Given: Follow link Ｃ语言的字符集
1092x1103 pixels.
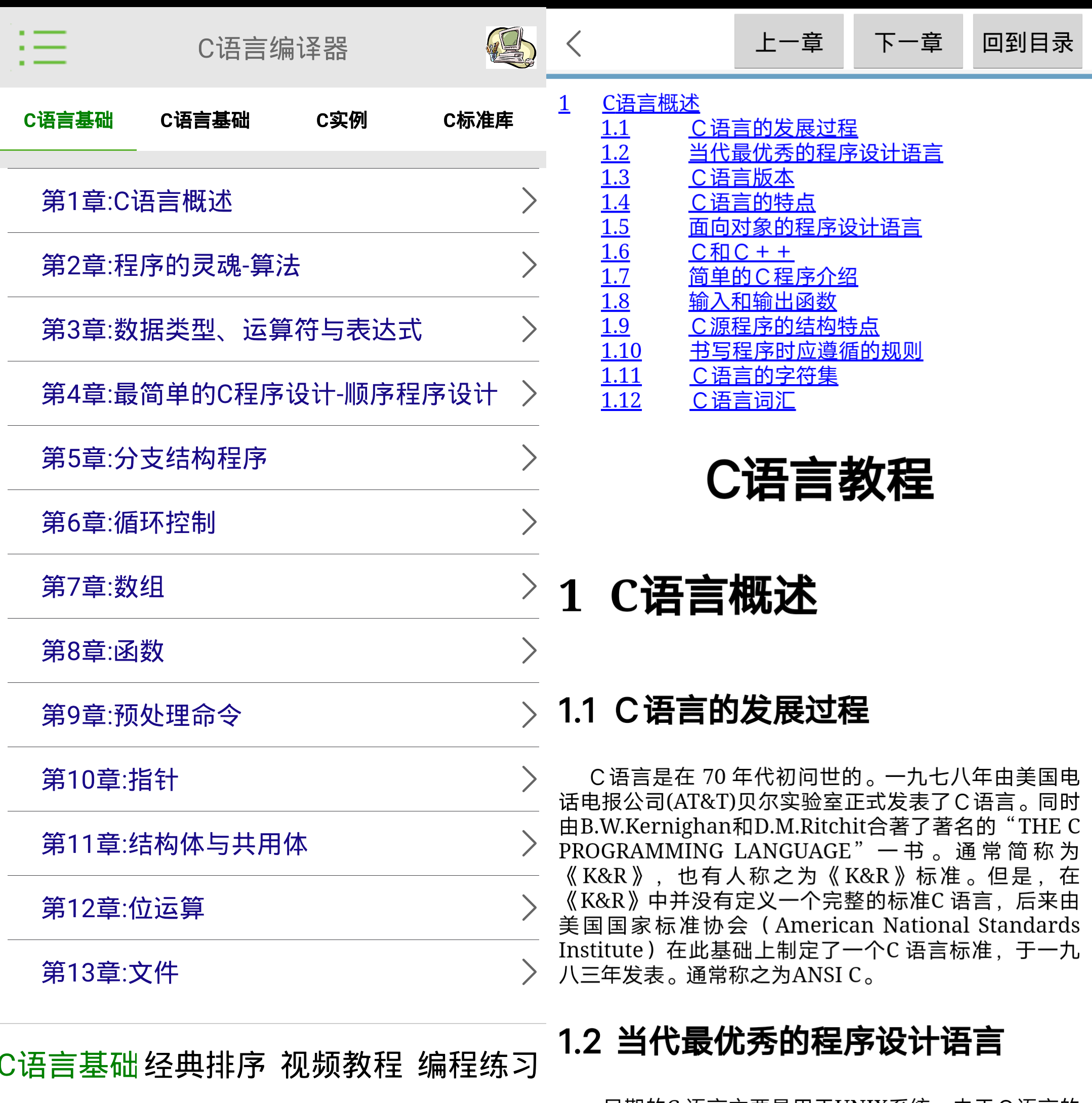Looking at the screenshot, I should click(x=763, y=376).
